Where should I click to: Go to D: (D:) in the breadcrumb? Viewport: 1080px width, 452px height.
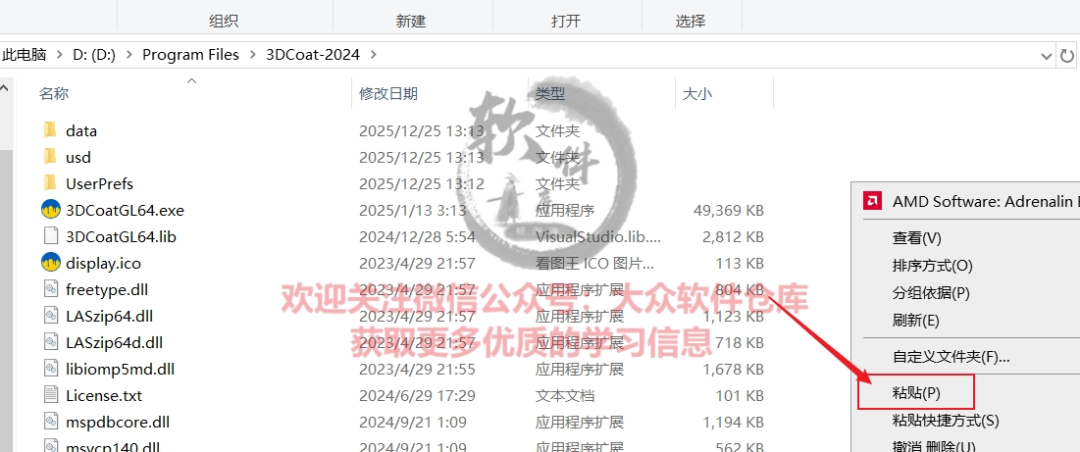[94, 54]
